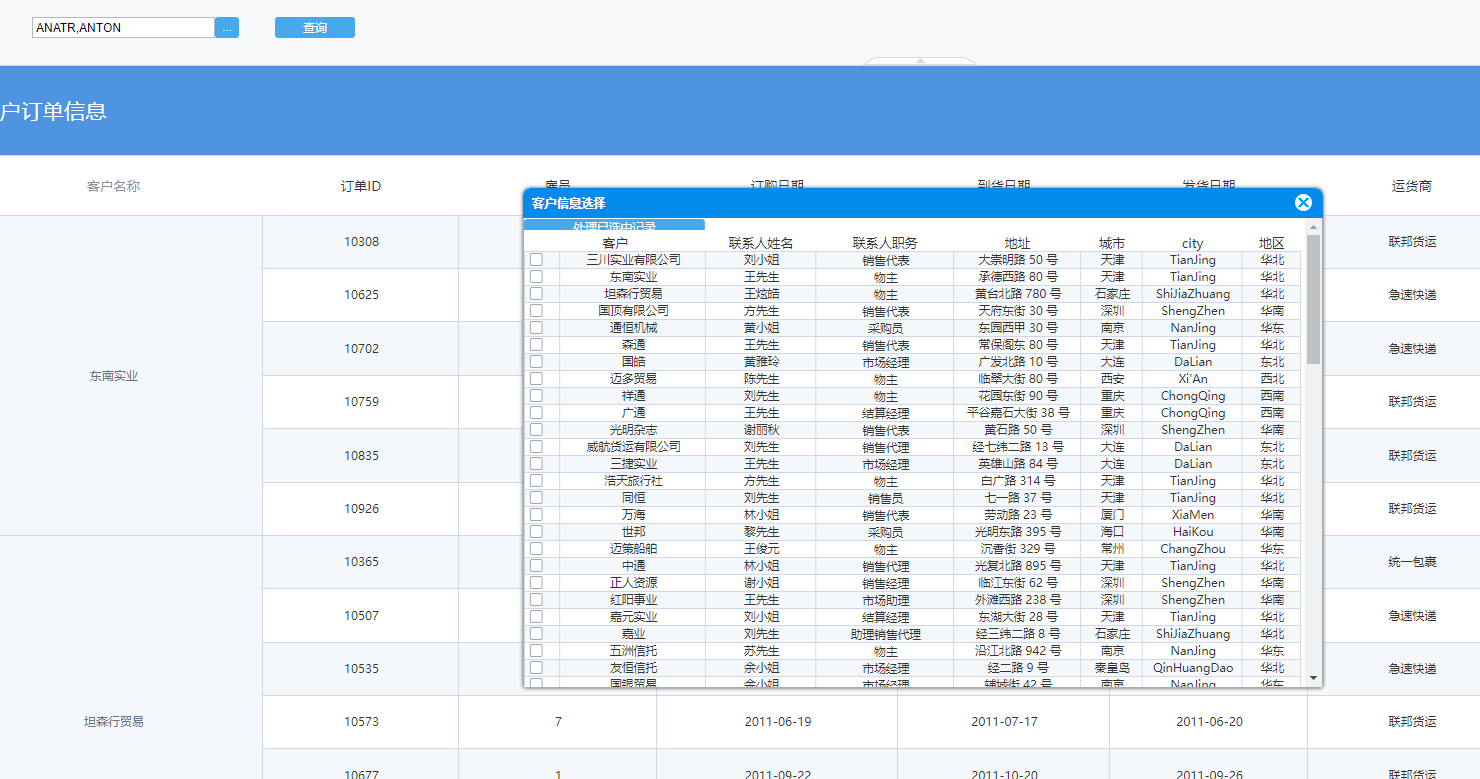Click 东南实业 in background customer column
The width and height of the screenshot is (1480, 779).
click(x=113, y=376)
